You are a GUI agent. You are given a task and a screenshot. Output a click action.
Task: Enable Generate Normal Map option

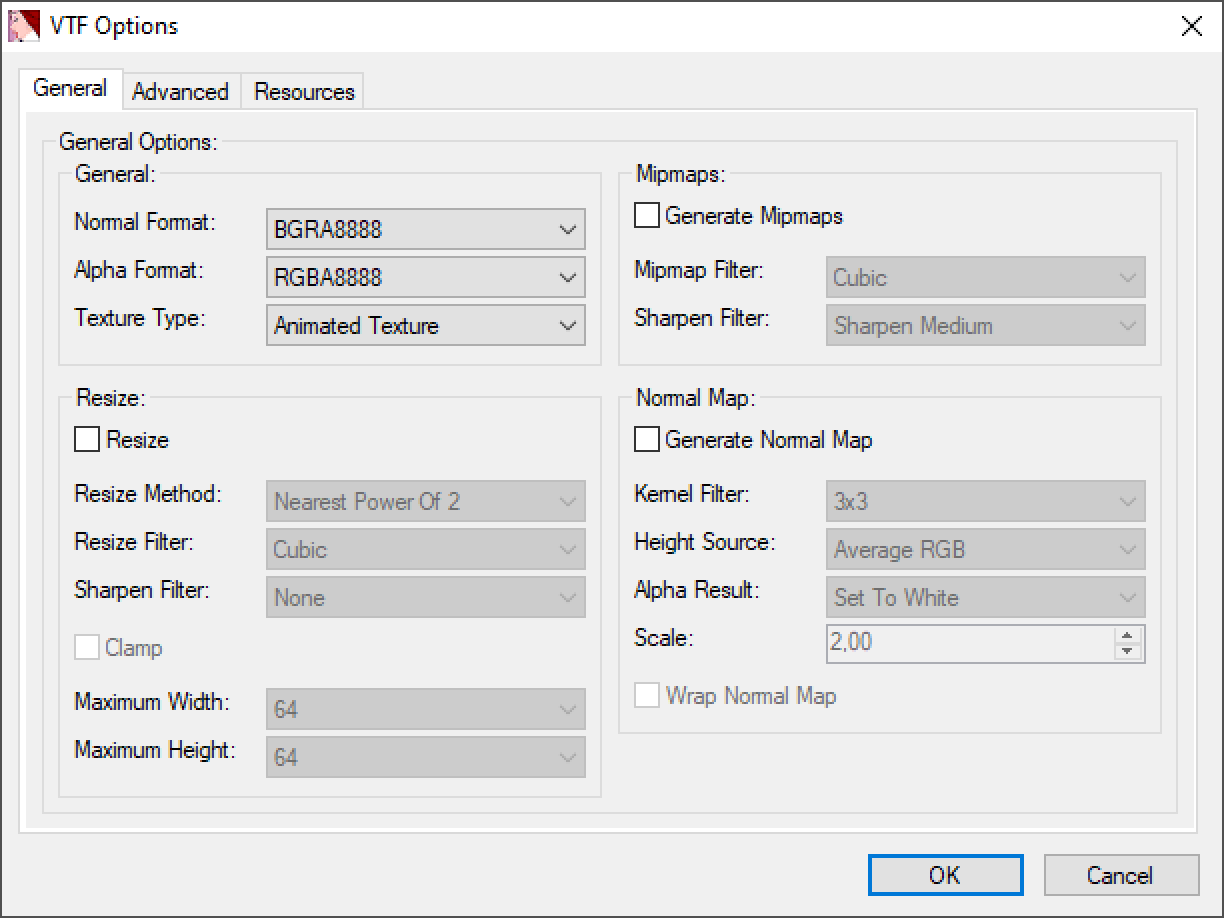click(648, 440)
